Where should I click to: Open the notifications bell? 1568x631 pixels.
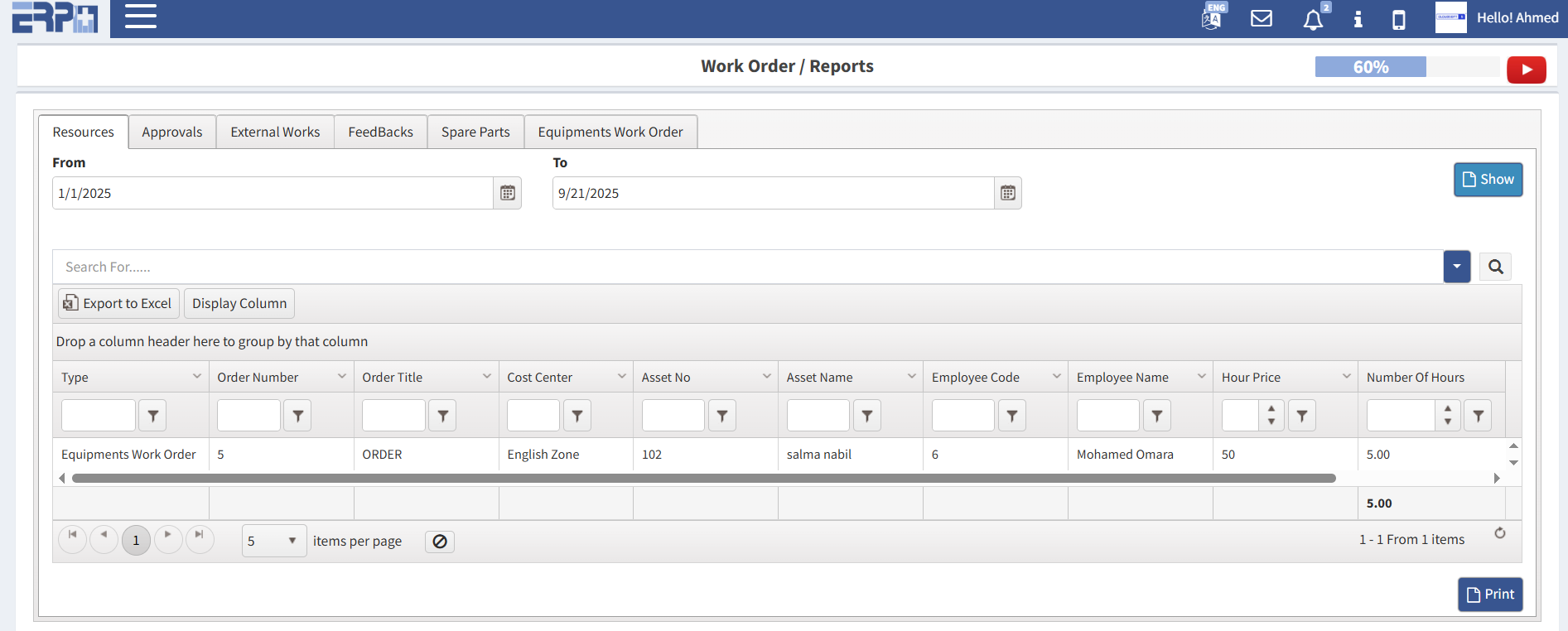click(1313, 19)
